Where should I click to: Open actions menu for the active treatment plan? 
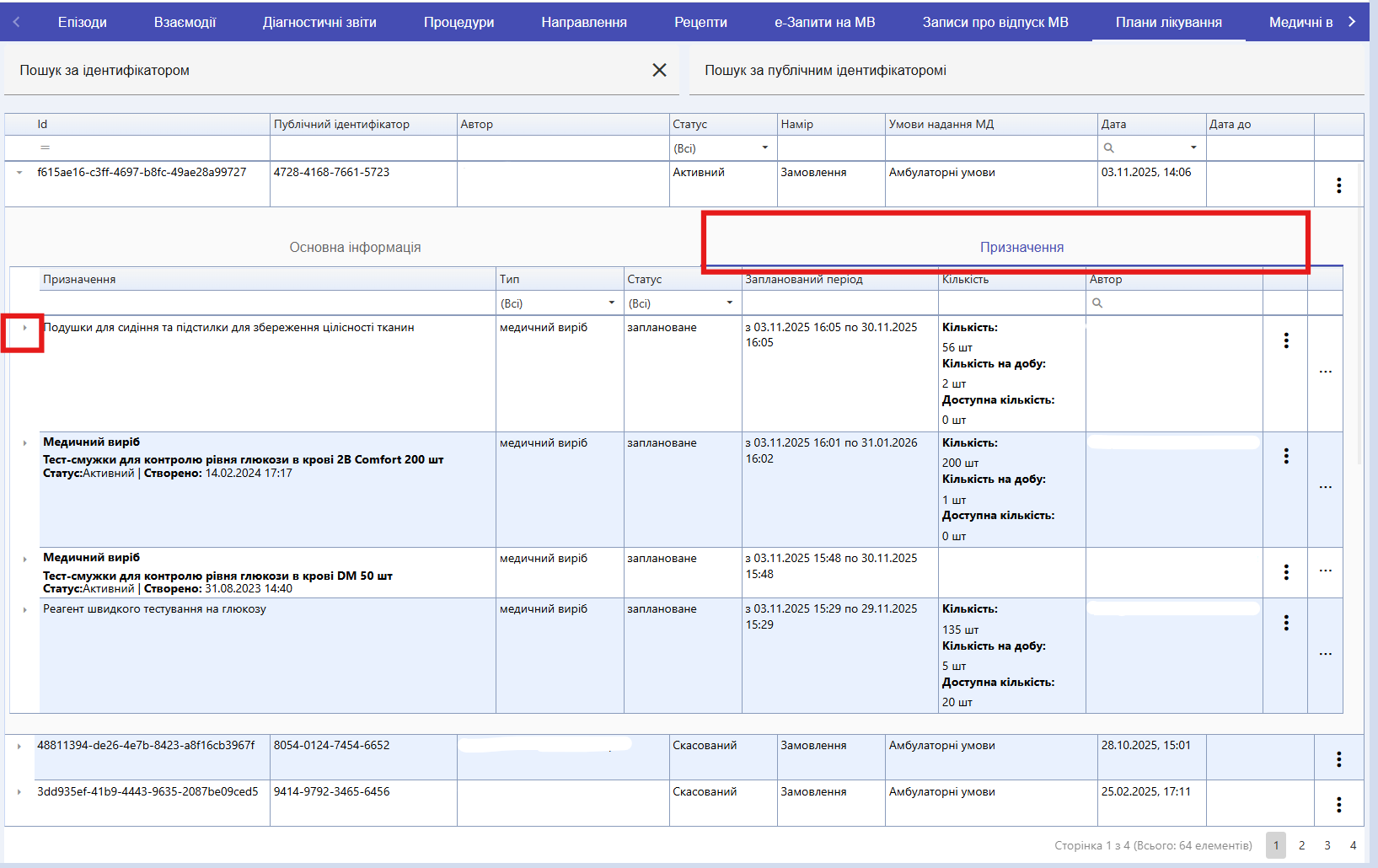tap(1338, 185)
